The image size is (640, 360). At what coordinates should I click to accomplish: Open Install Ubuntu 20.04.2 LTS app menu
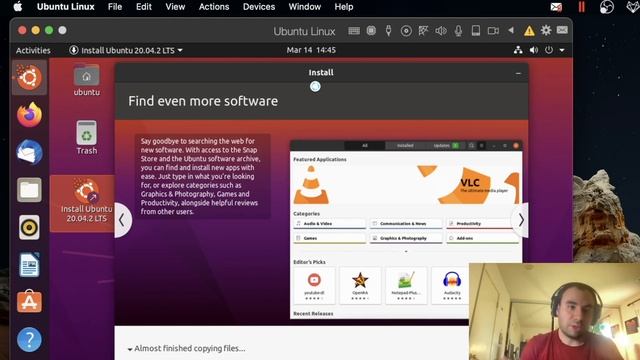point(126,50)
